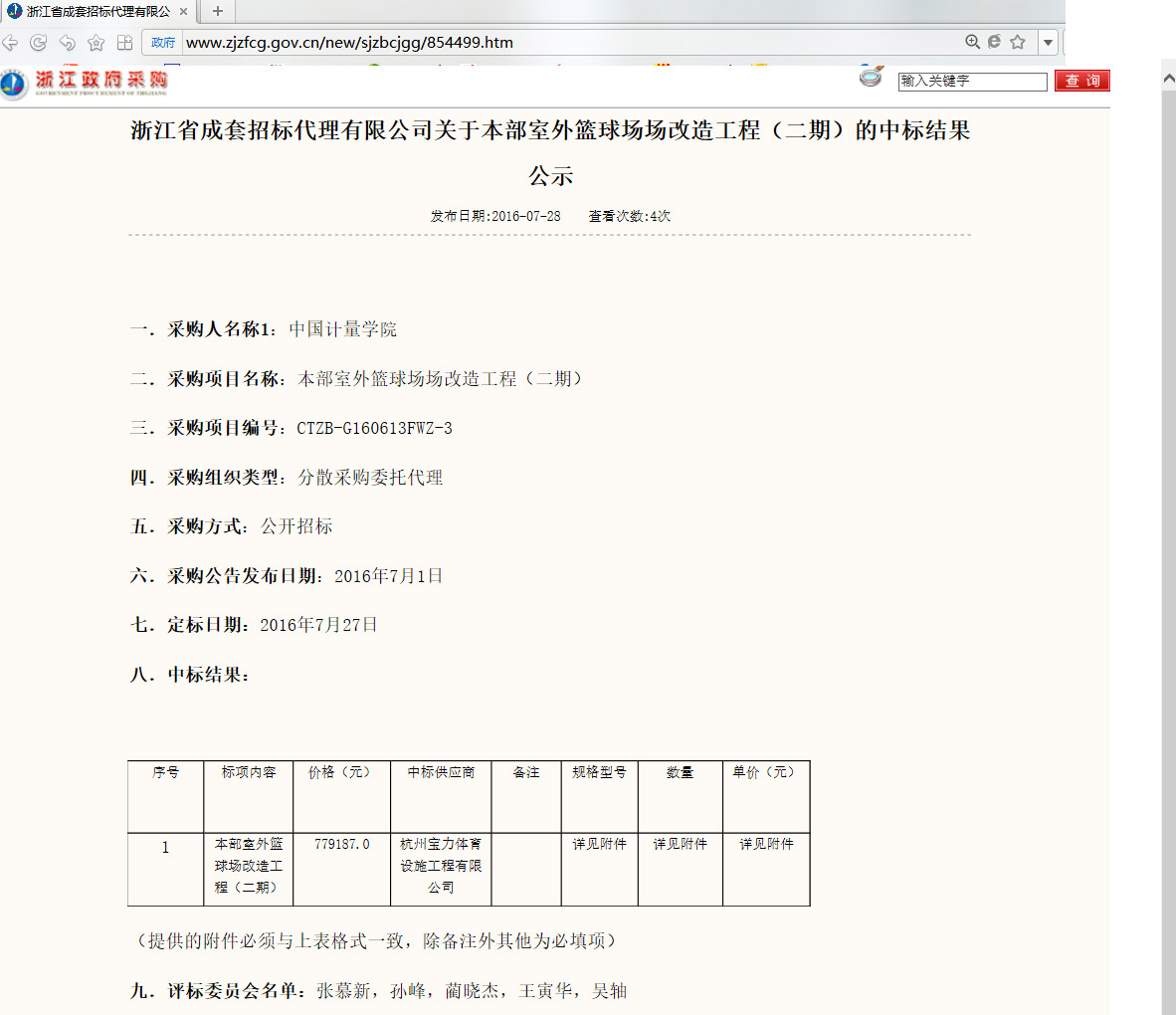Expand the address bar dropdown arrow

(x=1048, y=43)
